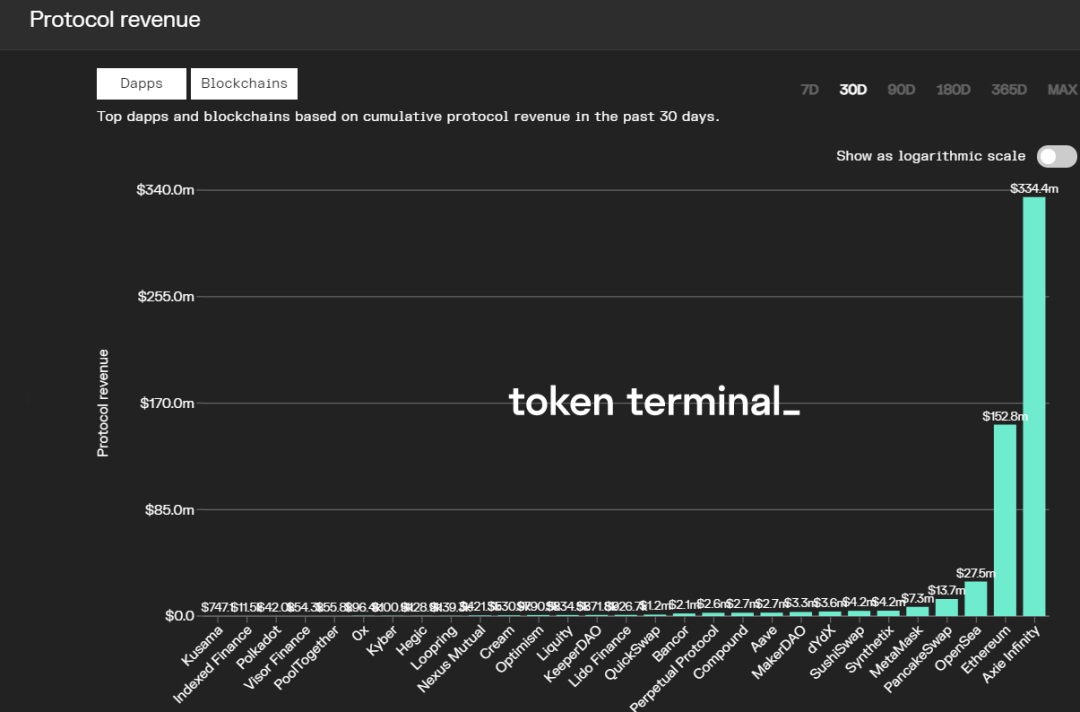Image resolution: width=1080 pixels, height=712 pixels.
Task: Select the MAX time range
Action: (x=1062, y=90)
